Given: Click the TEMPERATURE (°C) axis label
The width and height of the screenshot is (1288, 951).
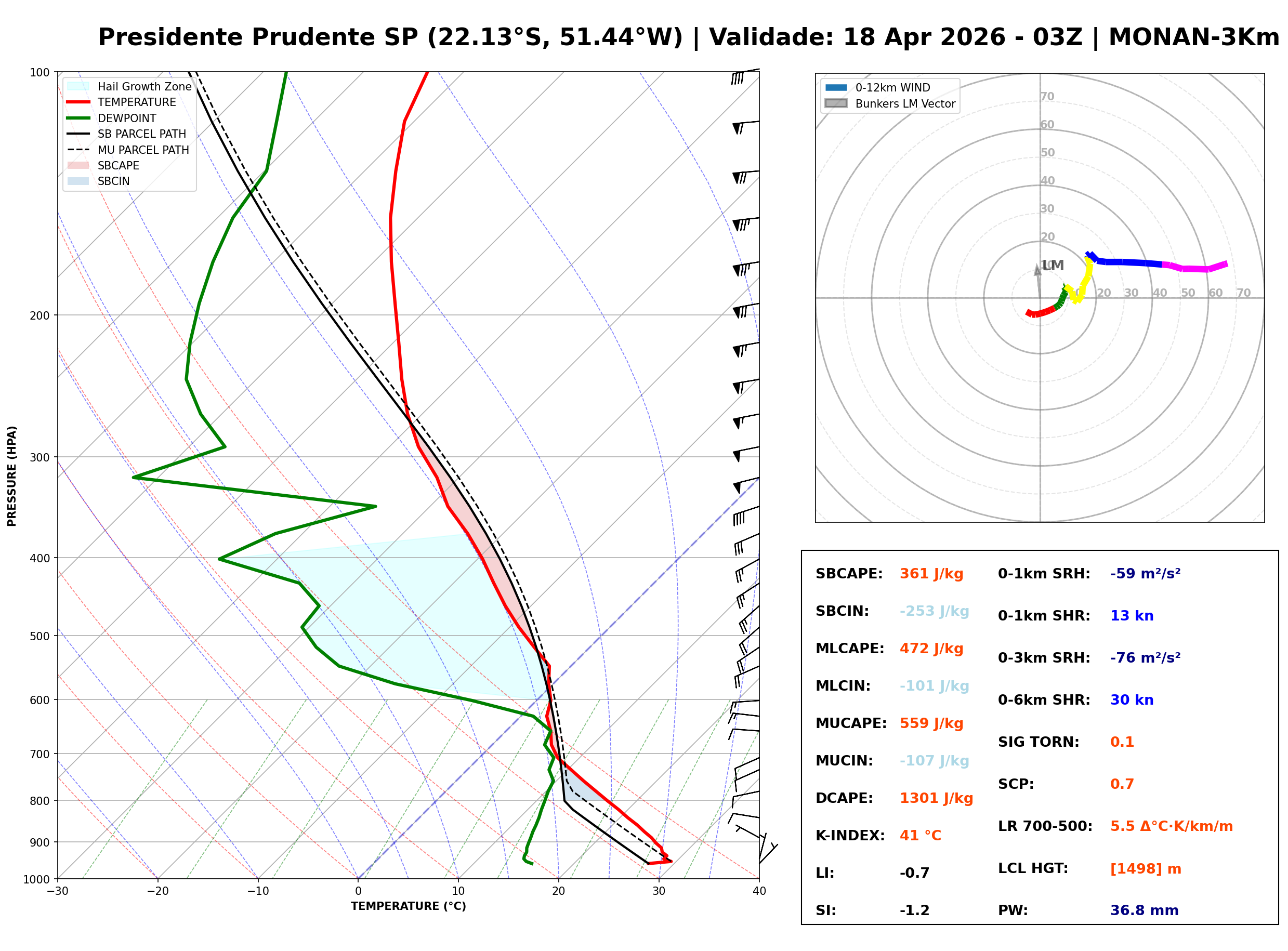Looking at the screenshot, I should pos(409,907).
